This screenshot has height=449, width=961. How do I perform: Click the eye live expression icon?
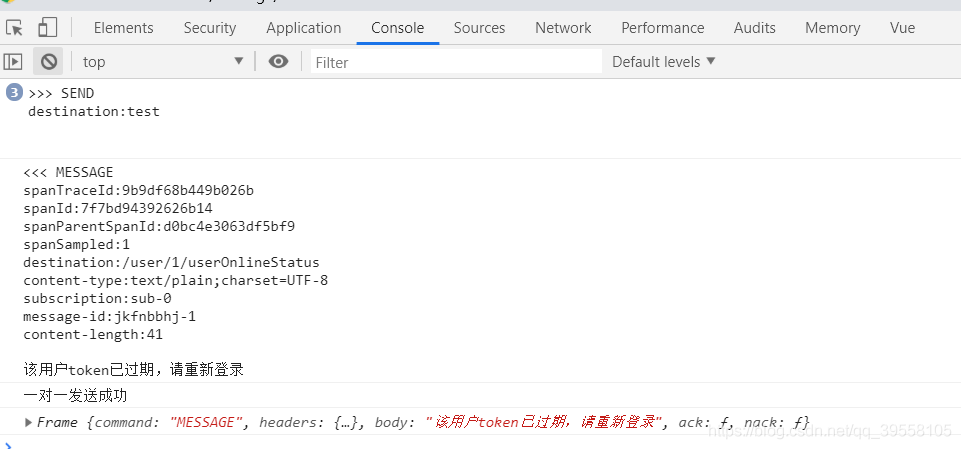pyautogui.click(x=278, y=62)
